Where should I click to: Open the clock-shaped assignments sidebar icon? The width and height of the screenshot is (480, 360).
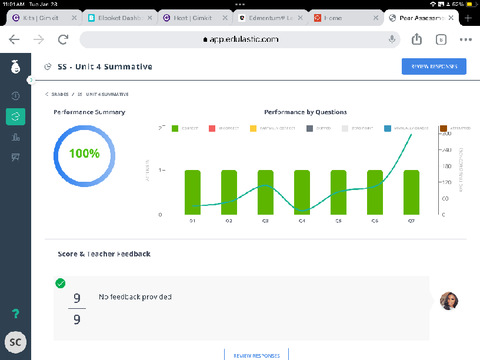pos(15,96)
